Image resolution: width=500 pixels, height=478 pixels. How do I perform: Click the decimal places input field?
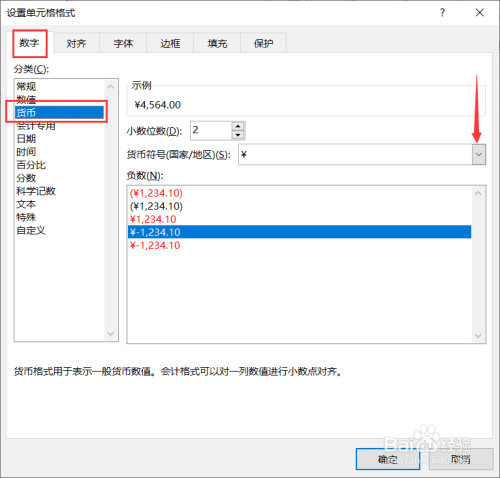coord(211,130)
